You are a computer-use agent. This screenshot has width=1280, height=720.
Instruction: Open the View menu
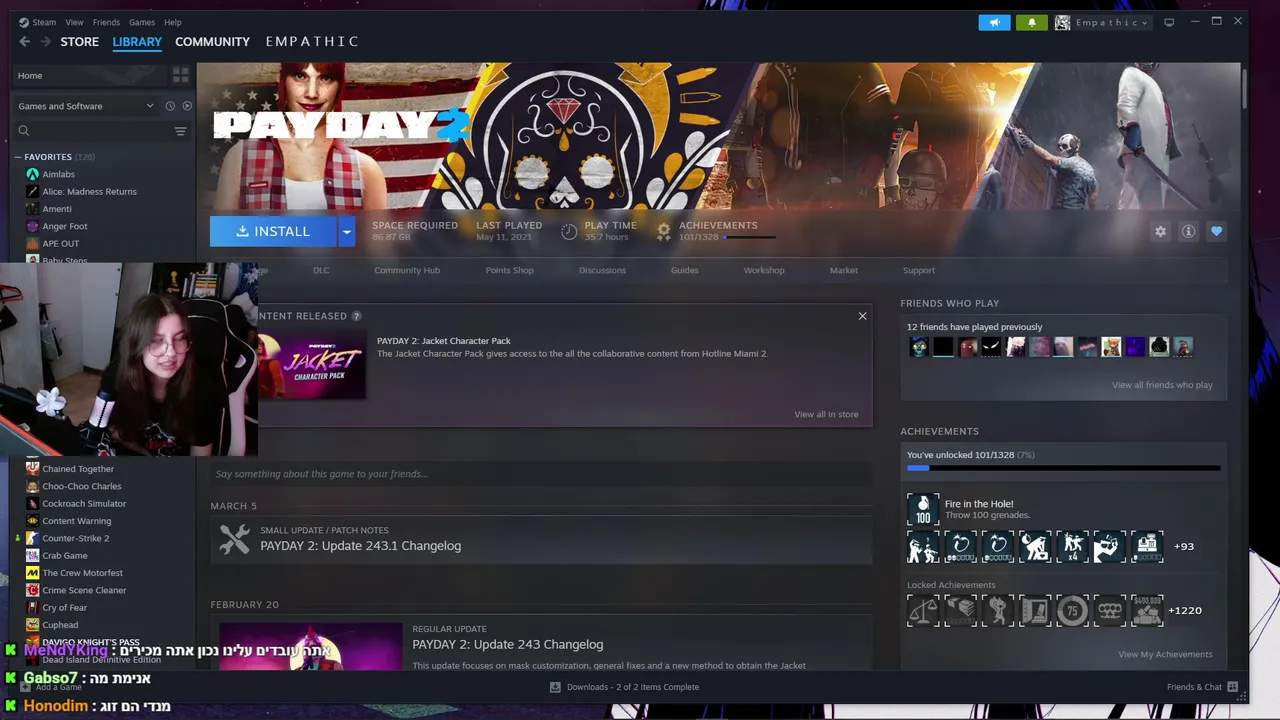pos(74,22)
